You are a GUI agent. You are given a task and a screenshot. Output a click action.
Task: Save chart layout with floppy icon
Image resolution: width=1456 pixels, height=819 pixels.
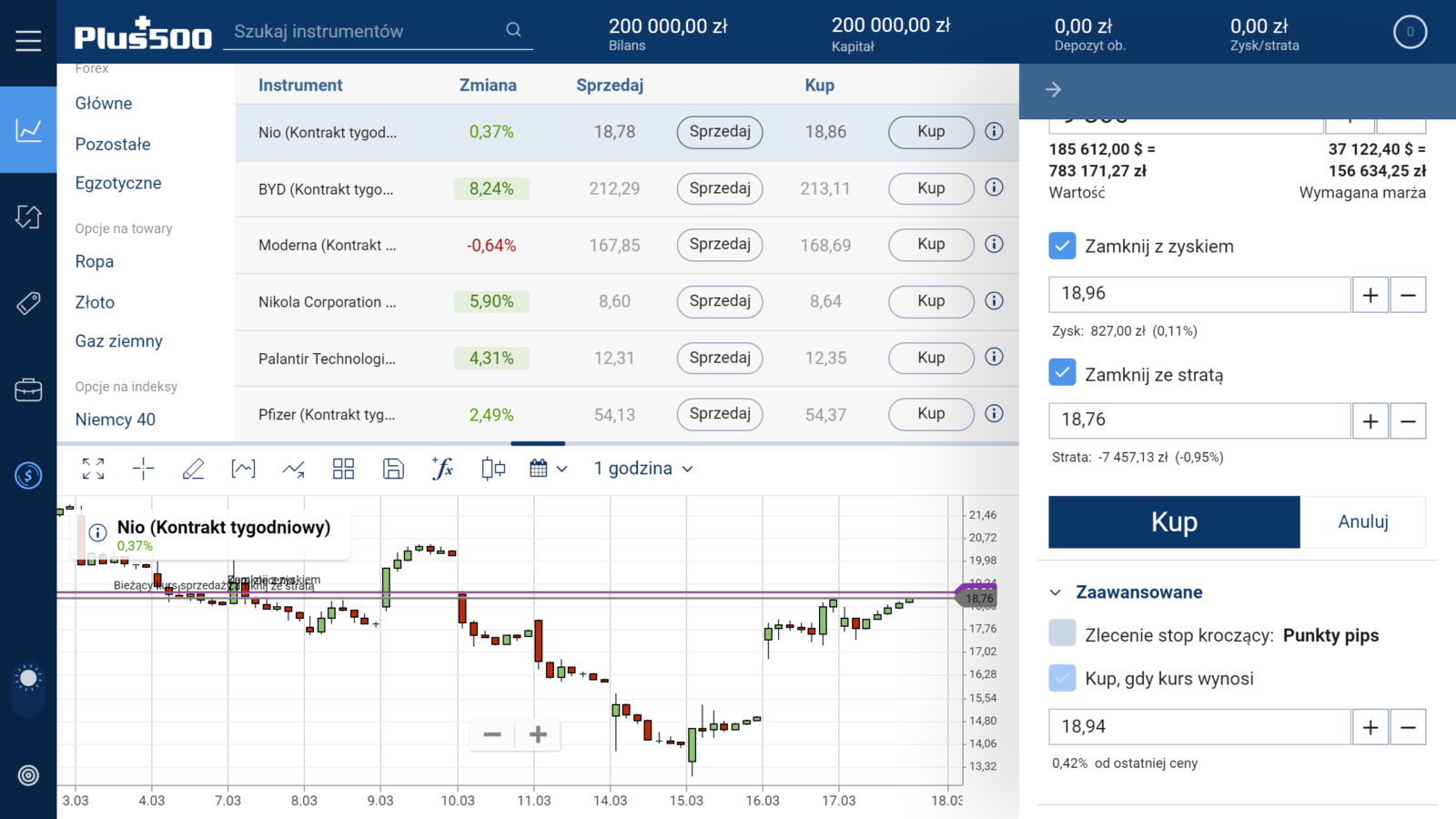[393, 469]
